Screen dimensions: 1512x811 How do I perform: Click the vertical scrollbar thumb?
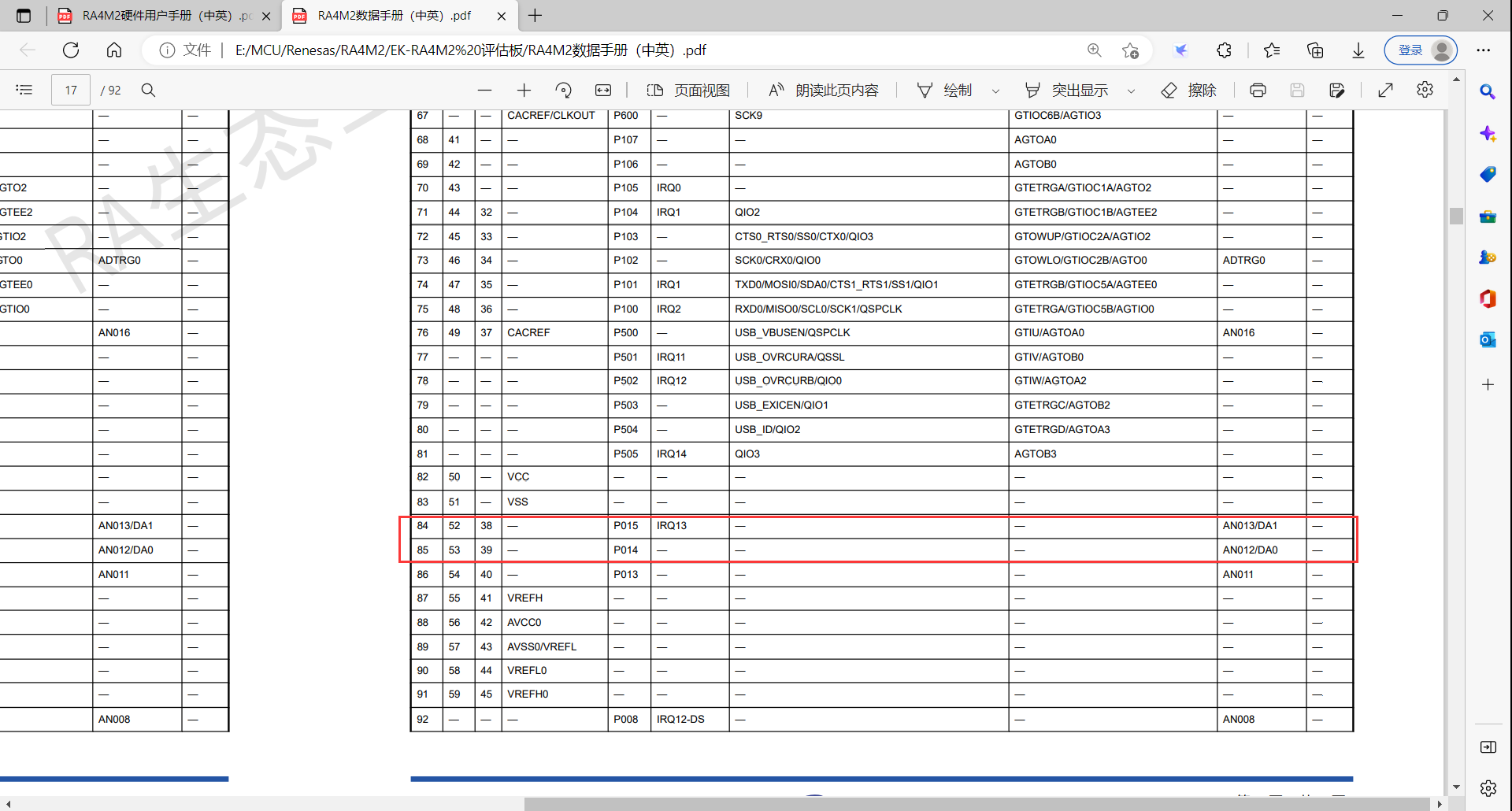pos(1456,216)
